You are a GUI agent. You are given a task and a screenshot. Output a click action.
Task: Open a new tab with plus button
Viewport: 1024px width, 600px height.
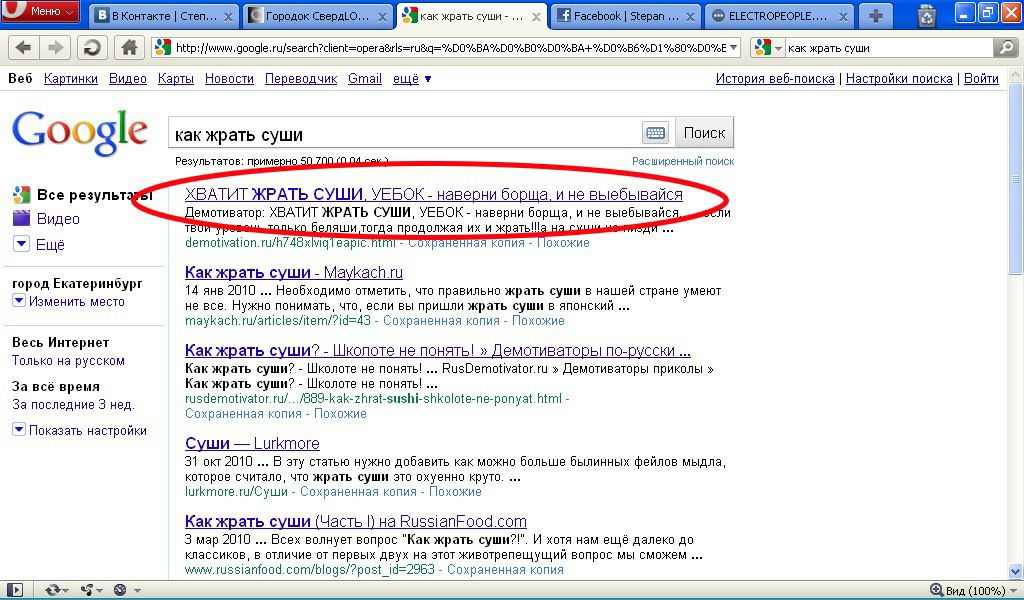point(876,15)
